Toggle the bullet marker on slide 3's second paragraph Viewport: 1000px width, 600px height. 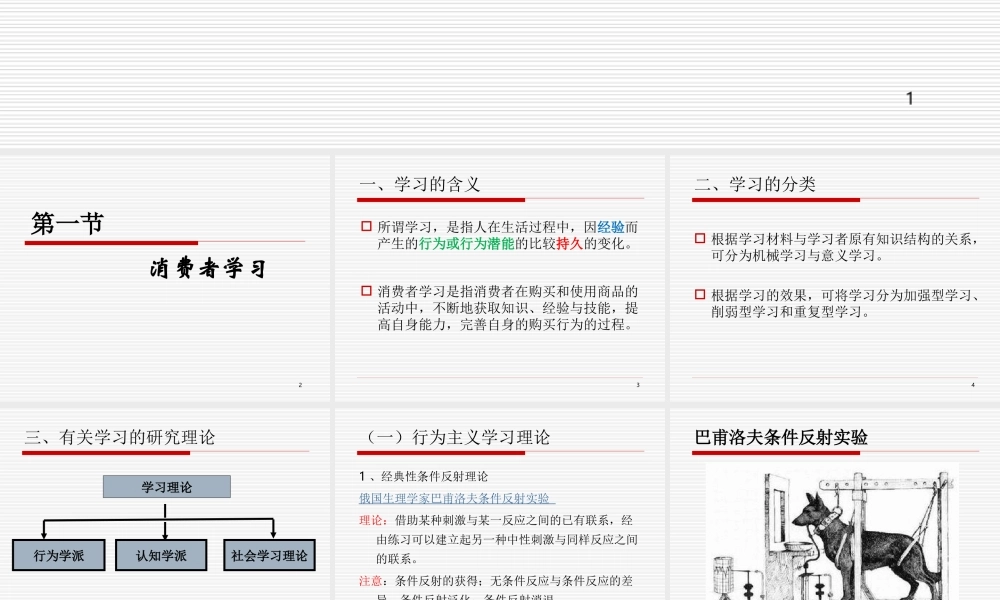pyautogui.click(x=365, y=291)
